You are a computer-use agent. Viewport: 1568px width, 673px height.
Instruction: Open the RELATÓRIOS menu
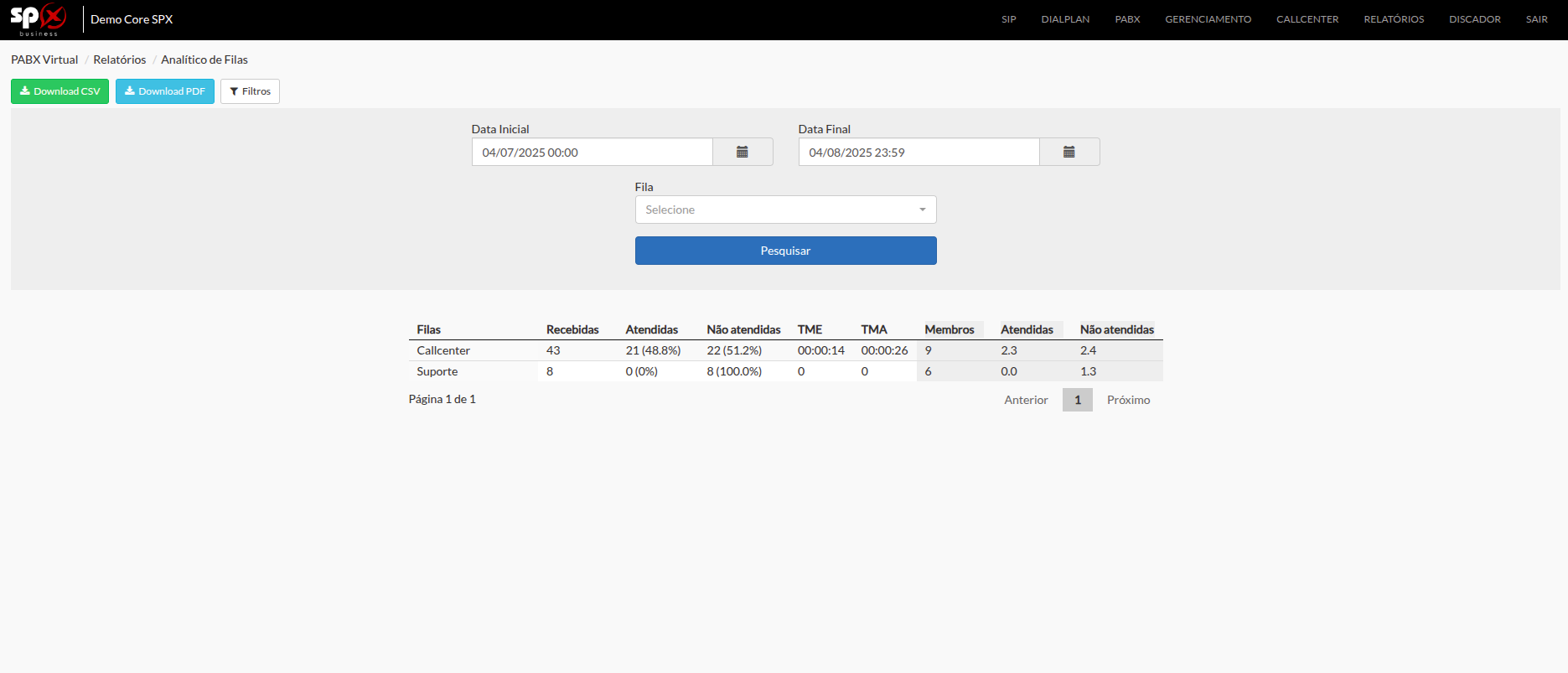[x=1394, y=19]
